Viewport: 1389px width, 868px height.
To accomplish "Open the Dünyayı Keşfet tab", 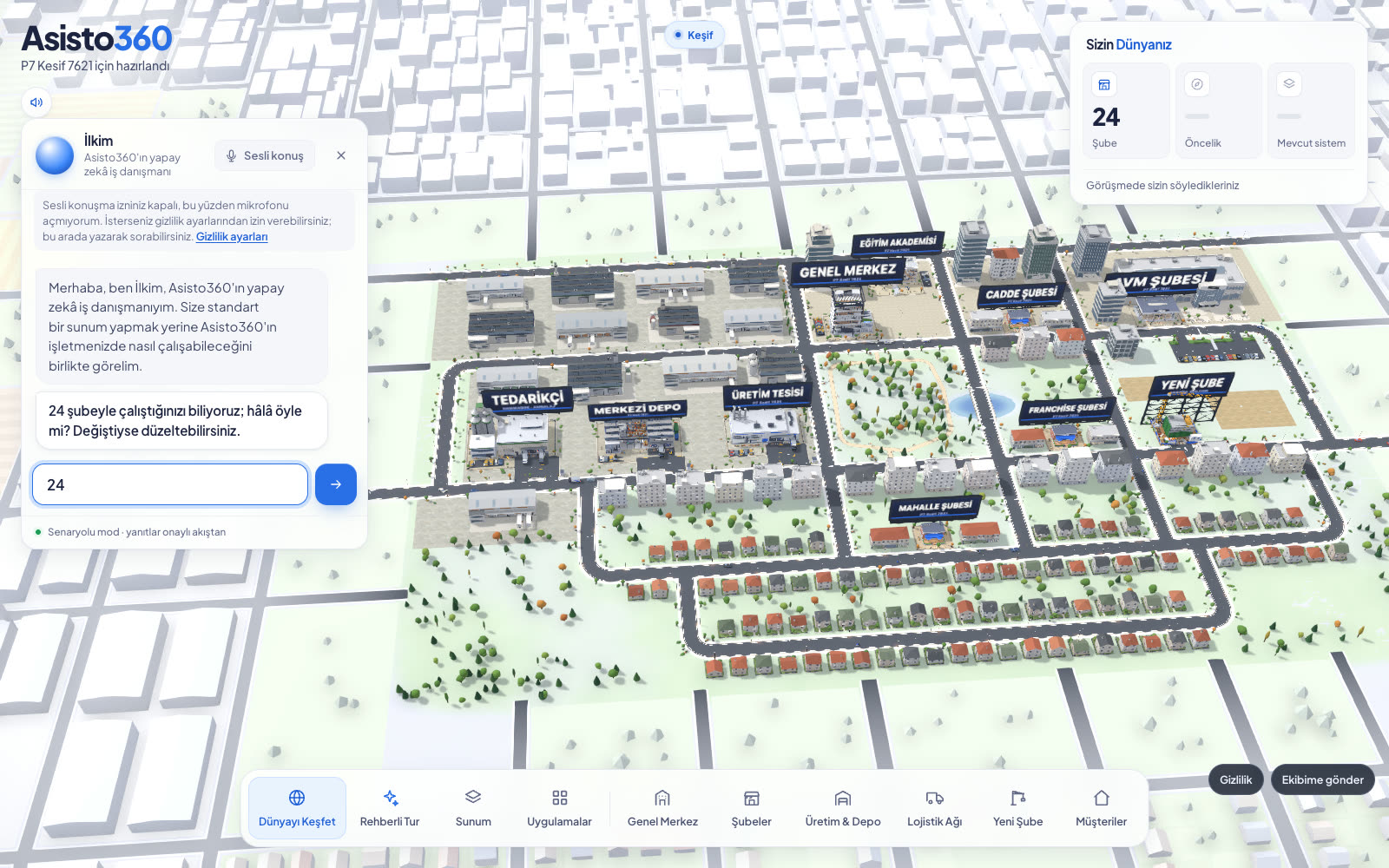I will tap(297, 808).
